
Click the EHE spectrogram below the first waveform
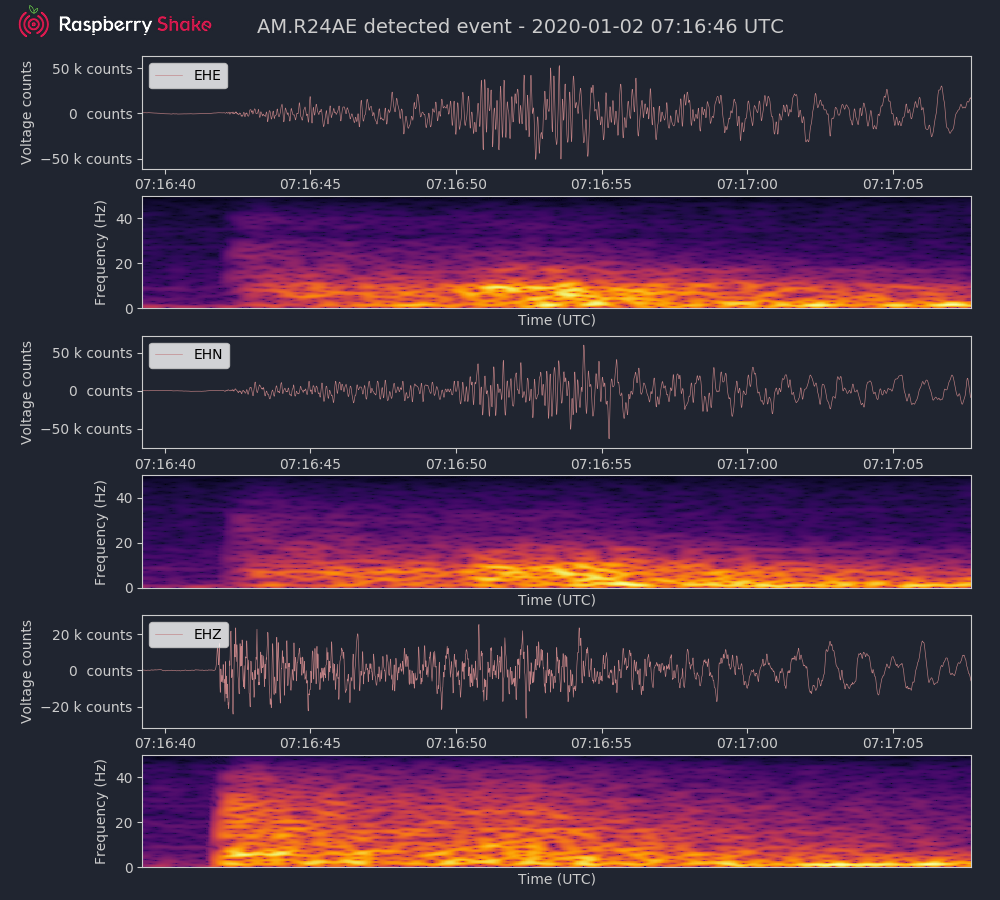tap(557, 253)
